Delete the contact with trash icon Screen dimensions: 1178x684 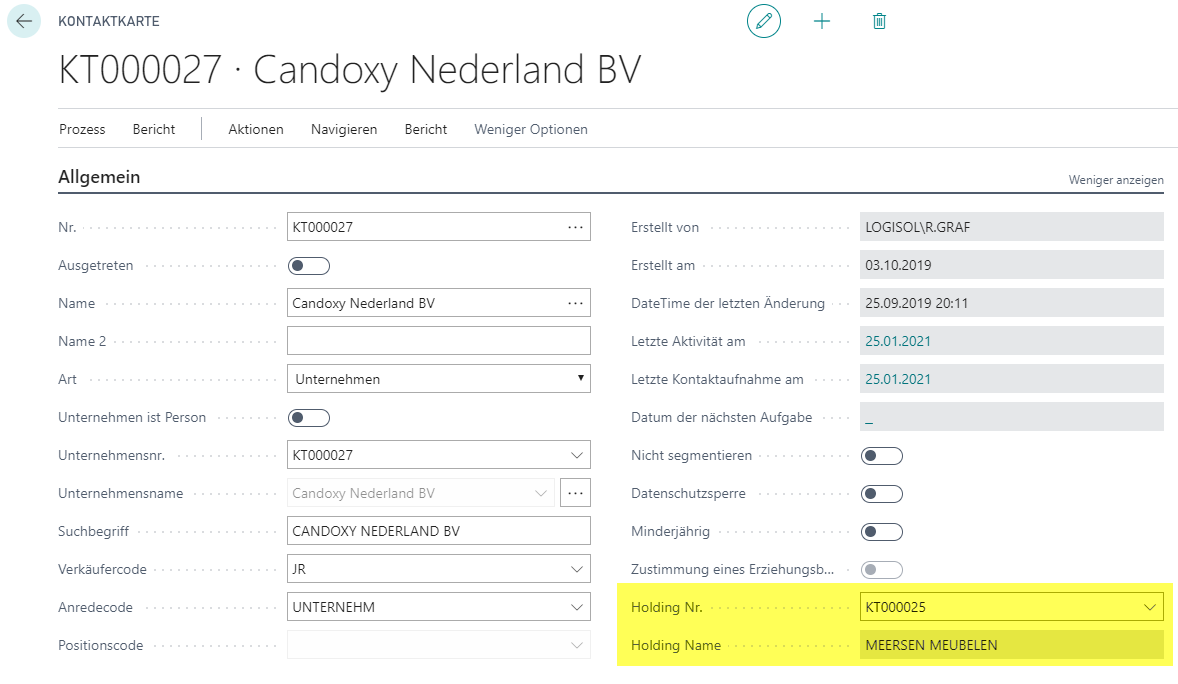pos(879,21)
